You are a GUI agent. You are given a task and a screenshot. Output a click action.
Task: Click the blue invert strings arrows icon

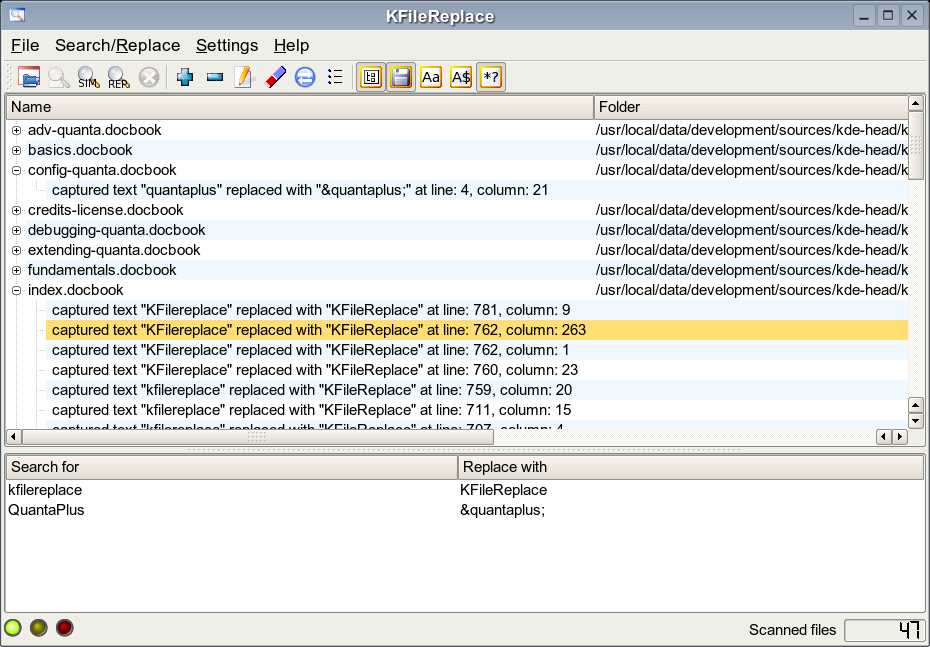tap(305, 77)
